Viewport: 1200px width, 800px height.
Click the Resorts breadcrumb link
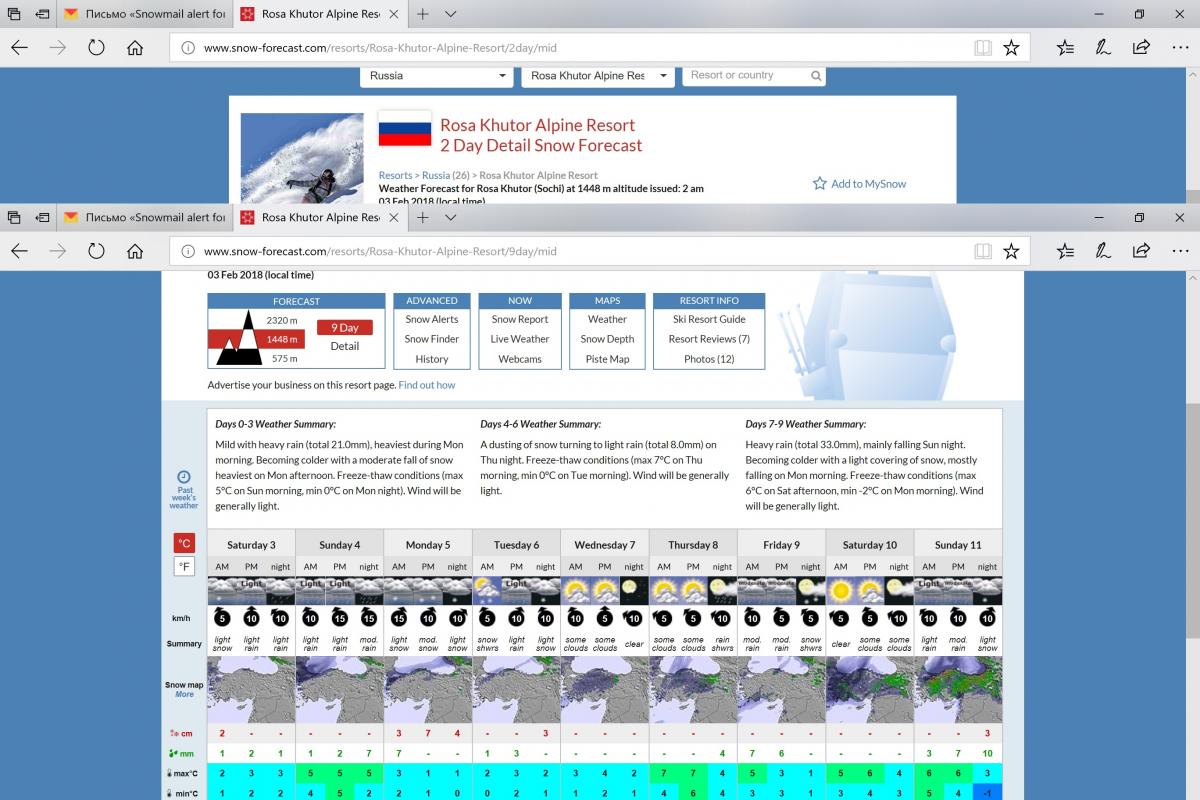(395, 175)
